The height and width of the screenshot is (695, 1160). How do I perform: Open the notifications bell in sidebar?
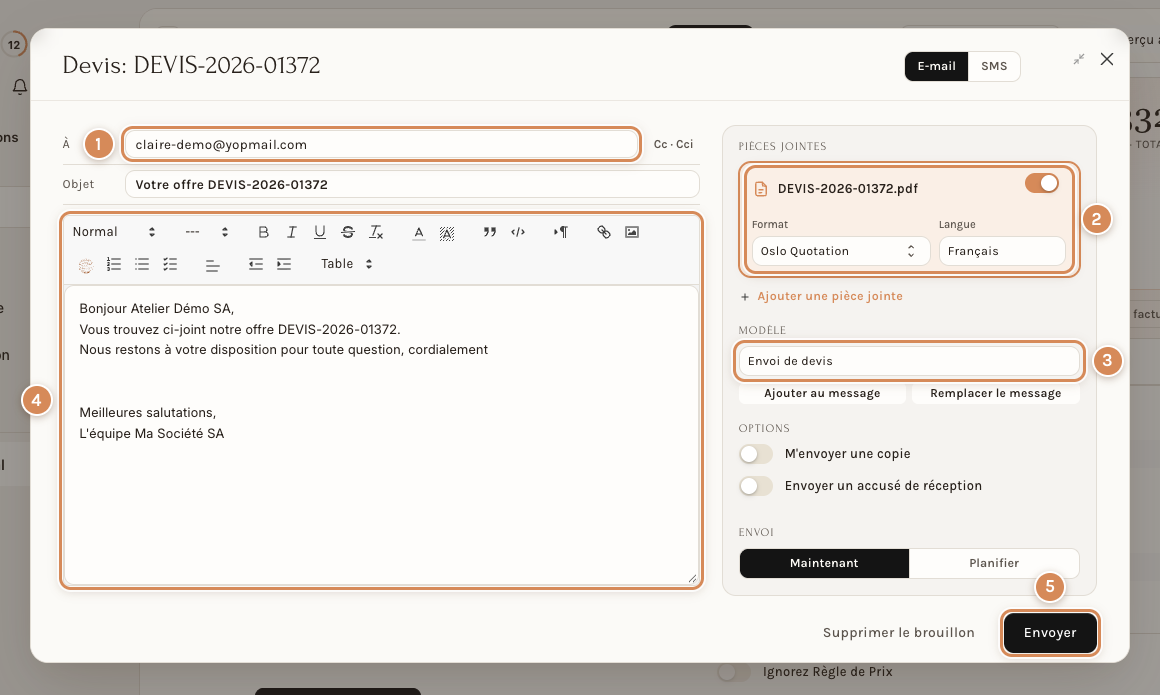pos(20,87)
